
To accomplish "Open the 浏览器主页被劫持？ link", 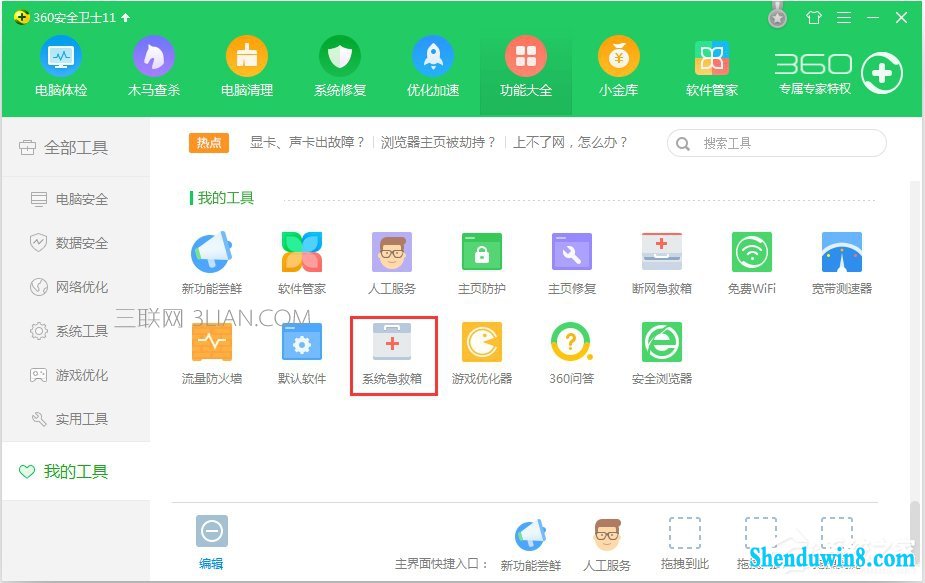I will [x=438, y=142].
